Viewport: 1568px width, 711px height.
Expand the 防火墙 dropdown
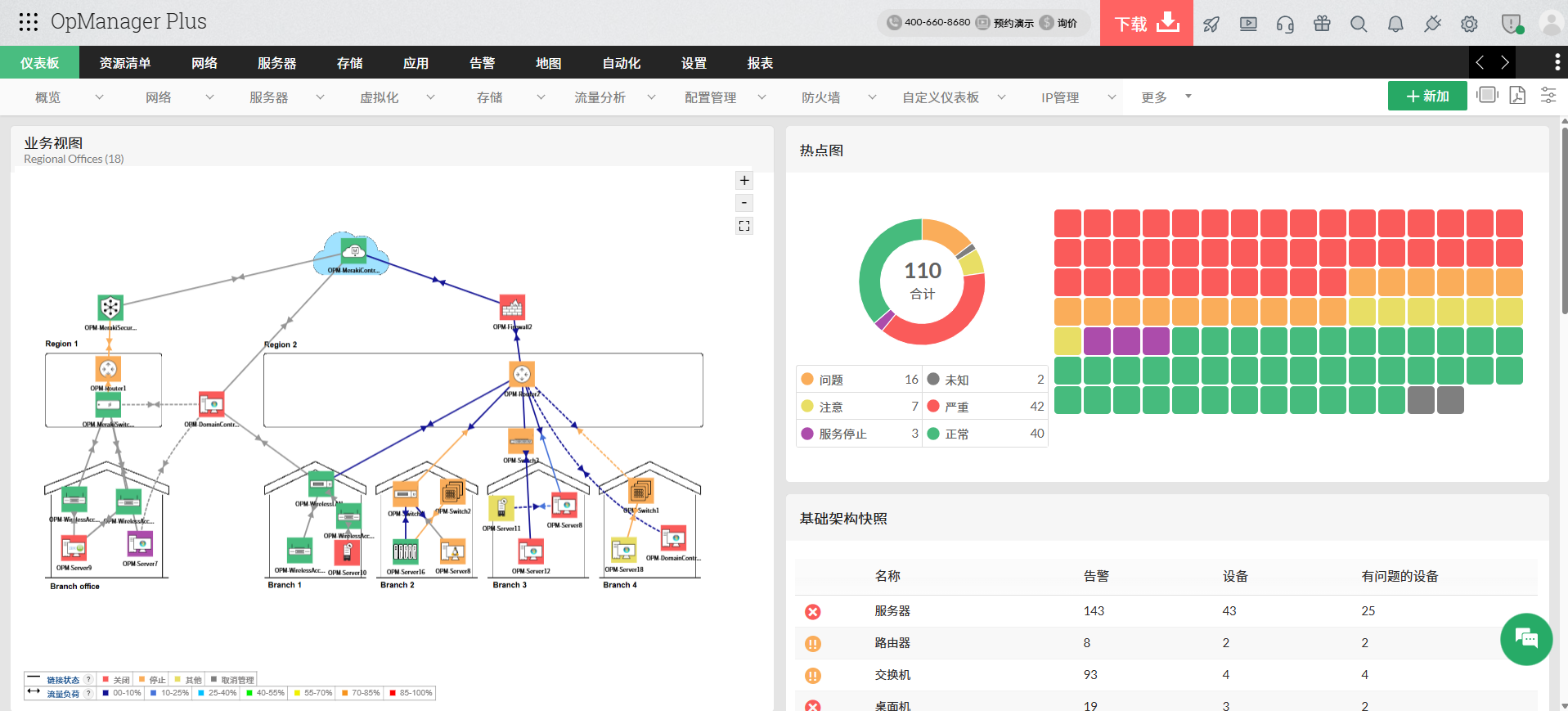[872, 97]
